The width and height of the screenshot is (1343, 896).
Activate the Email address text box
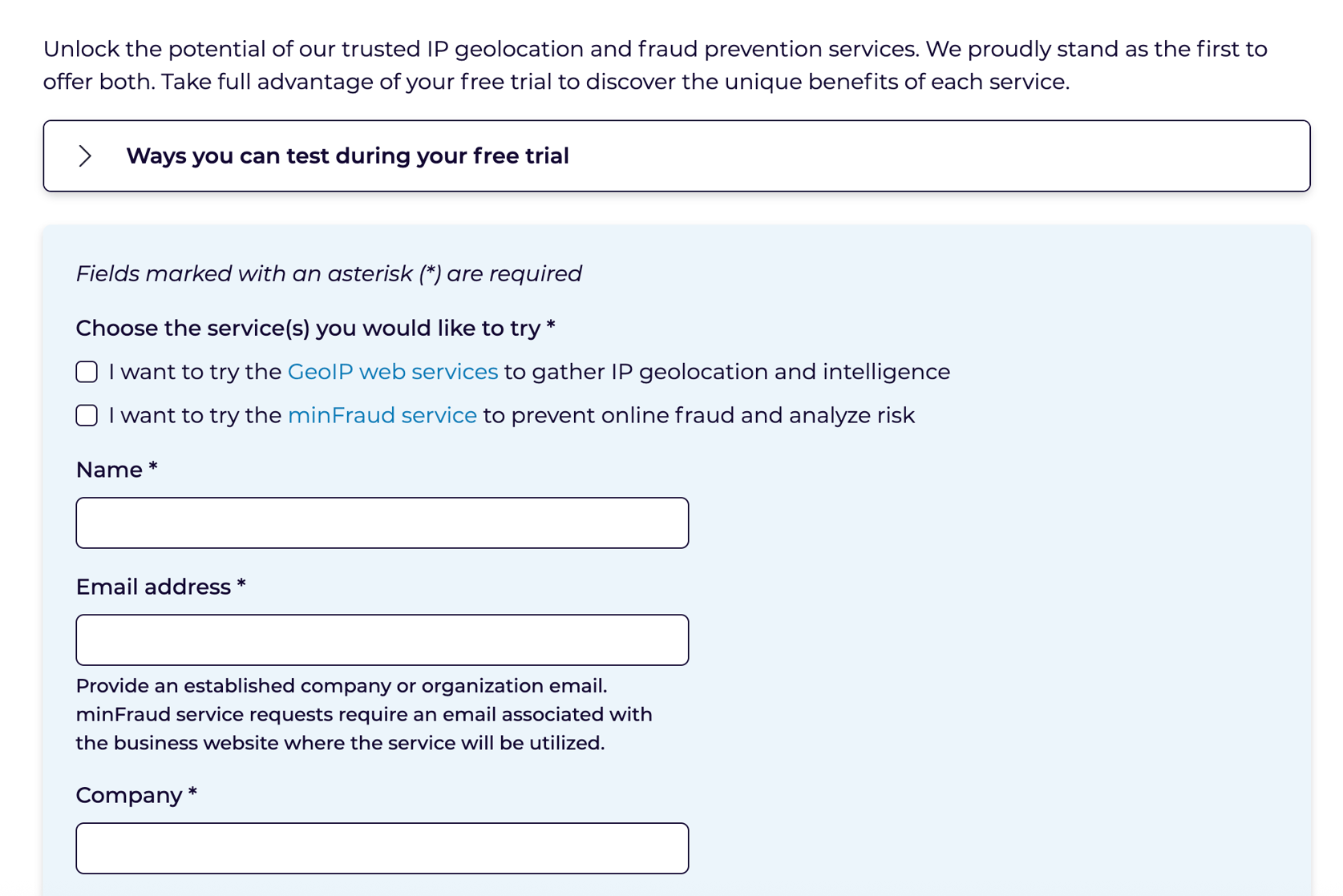pos(382,639)
